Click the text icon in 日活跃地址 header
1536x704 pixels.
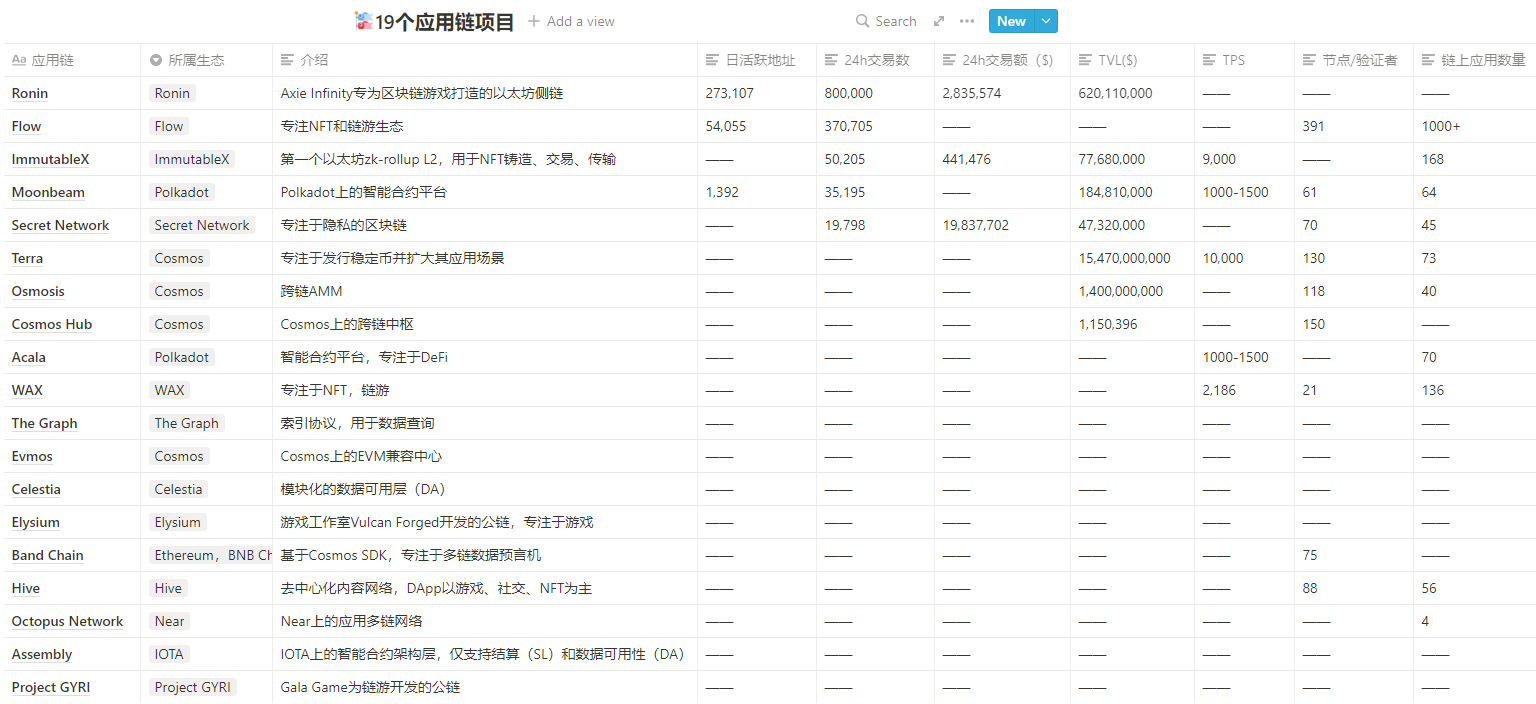[x=713, y=60]
